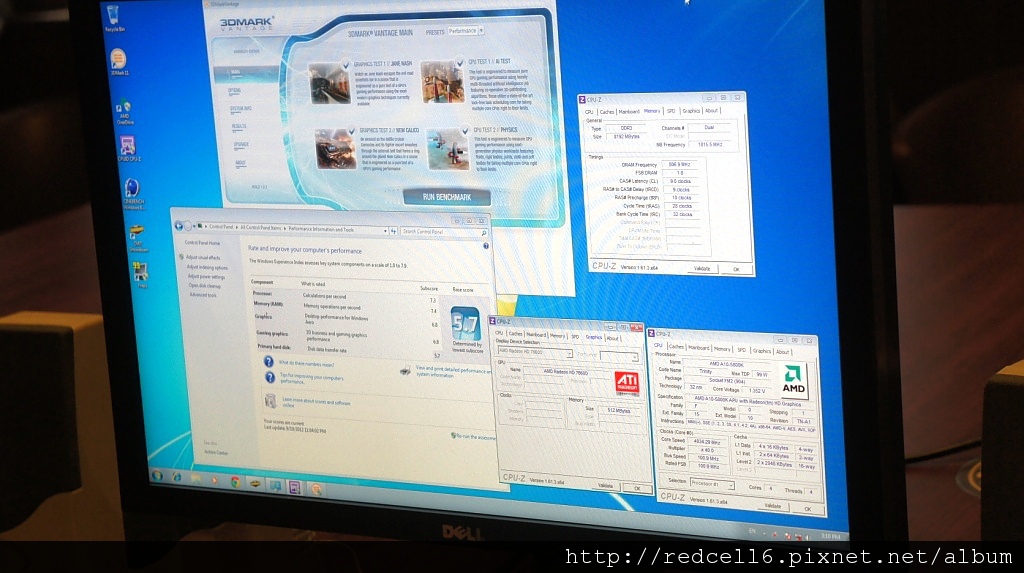Open the Perf Level dropdown in CPU-Z Graphics
Screen dimensions: 1024x573
(618, 356)
